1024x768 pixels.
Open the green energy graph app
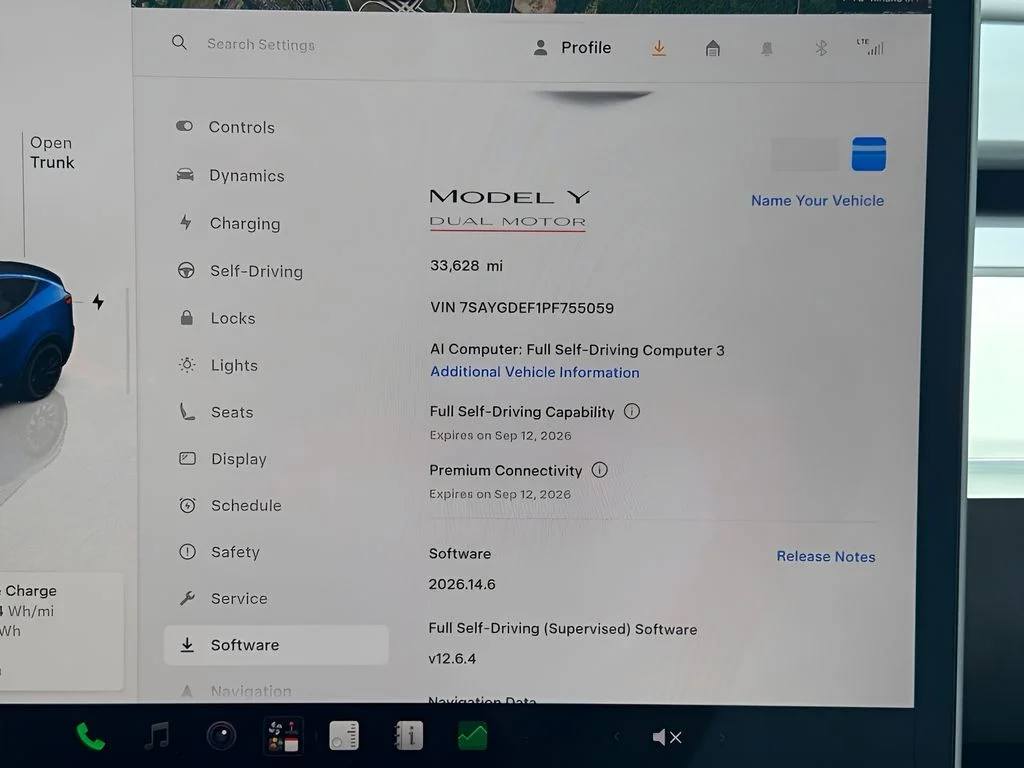click(472, 736)
